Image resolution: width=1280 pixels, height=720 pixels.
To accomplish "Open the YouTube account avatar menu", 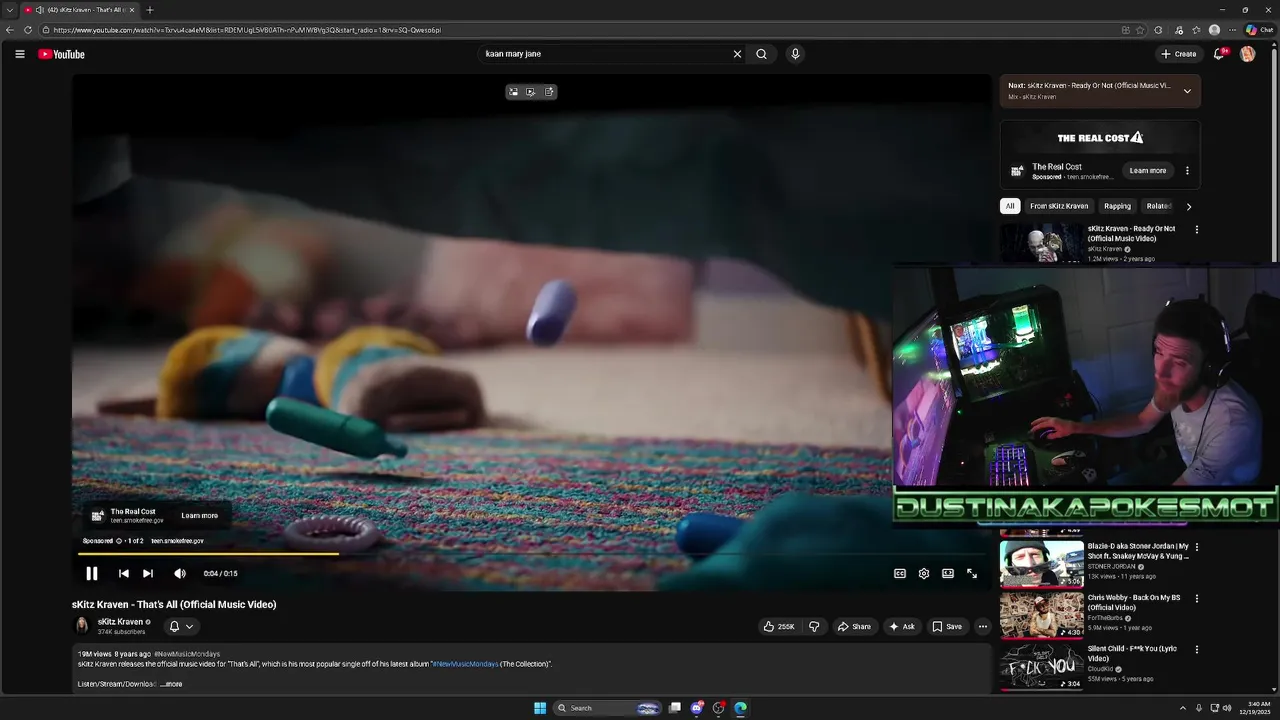I will (x=1247, y=54).
